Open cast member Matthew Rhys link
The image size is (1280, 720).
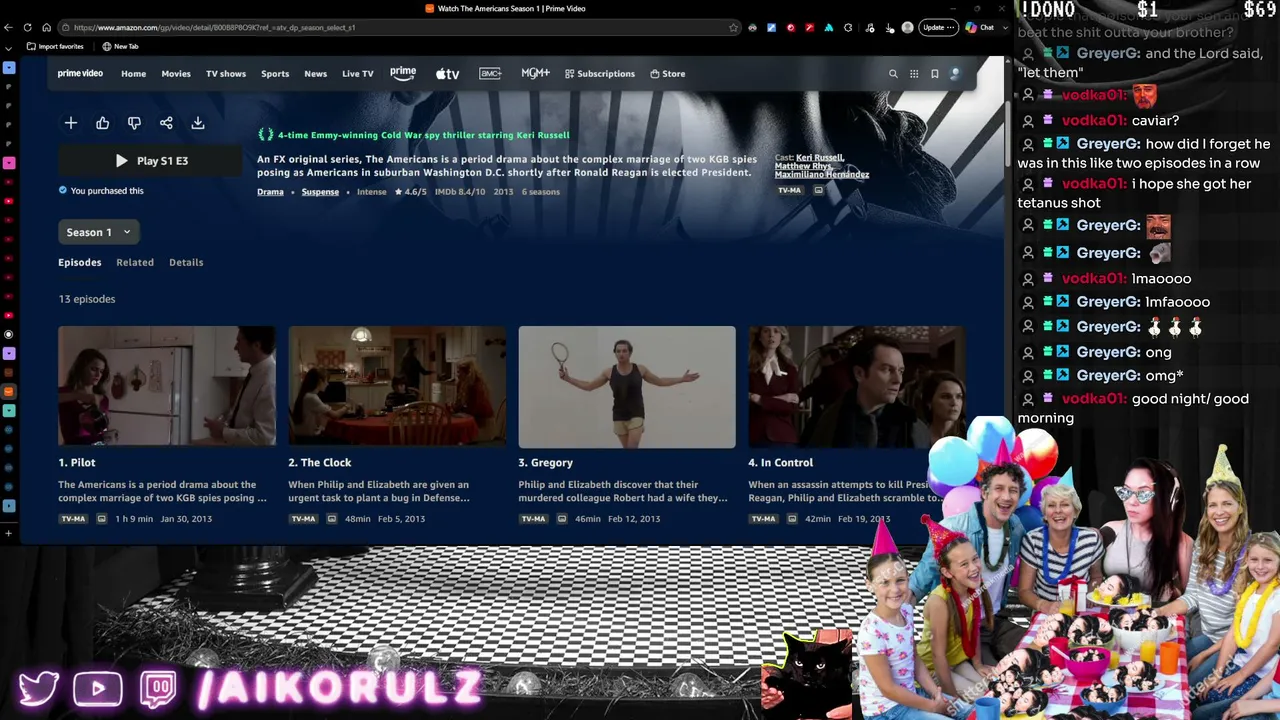click(x=803, y=166)
